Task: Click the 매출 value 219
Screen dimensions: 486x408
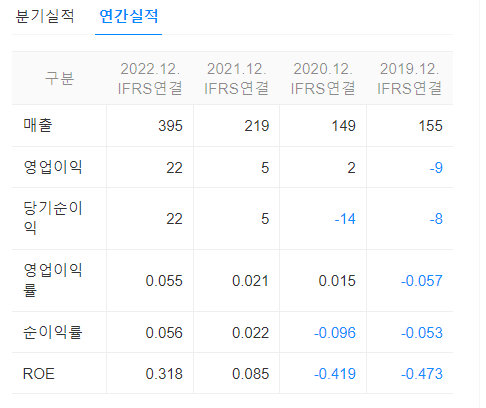Action: (257, 126)
